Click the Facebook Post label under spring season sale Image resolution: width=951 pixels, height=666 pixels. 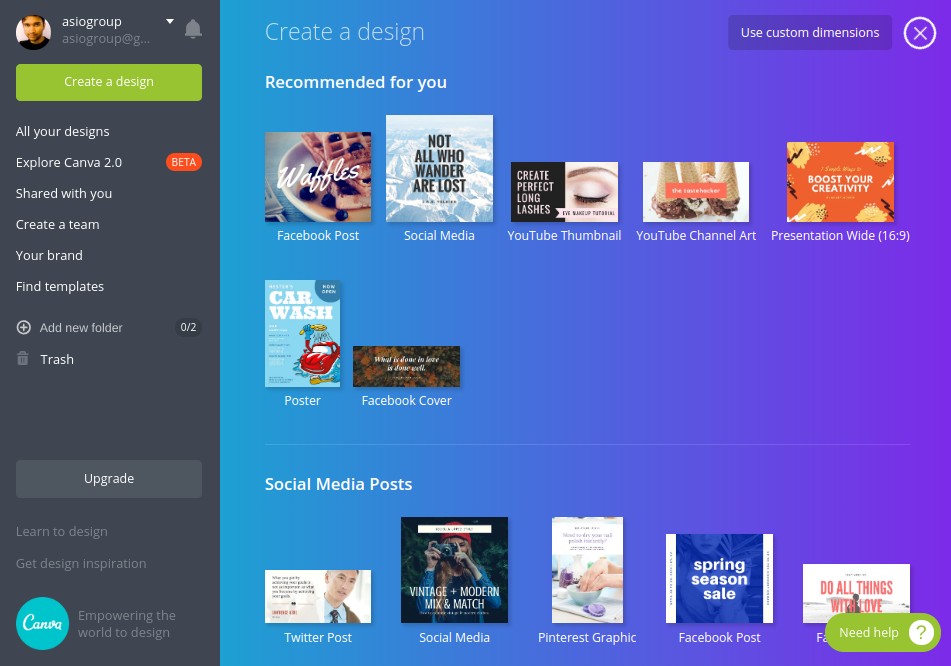719,637
